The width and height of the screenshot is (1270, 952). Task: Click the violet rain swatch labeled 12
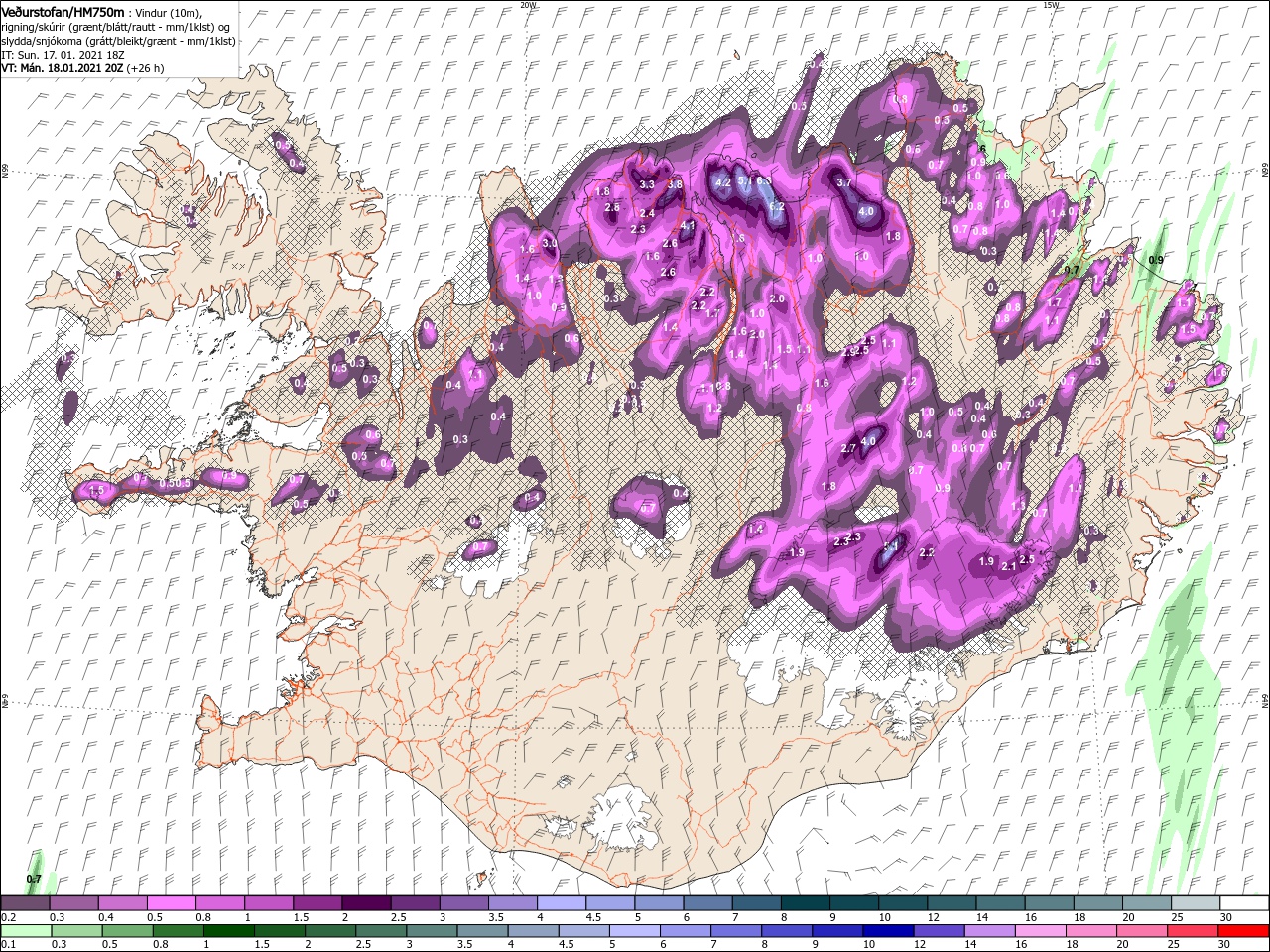coord(938,931)
